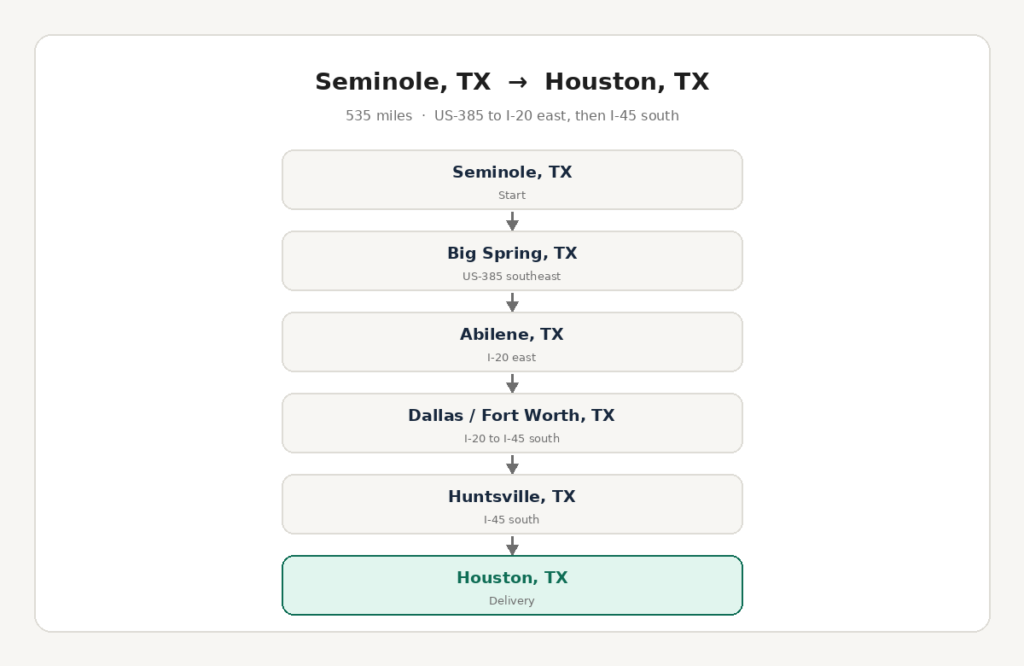Click the '535 miles' route summary text

(x=379, y=116)
